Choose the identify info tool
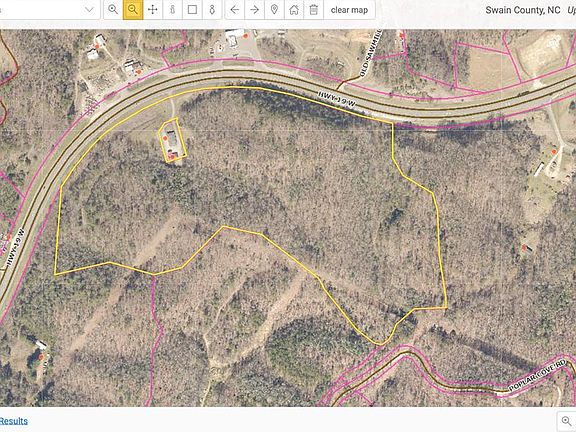Screen dimensions: 576x432 (172, 10)
